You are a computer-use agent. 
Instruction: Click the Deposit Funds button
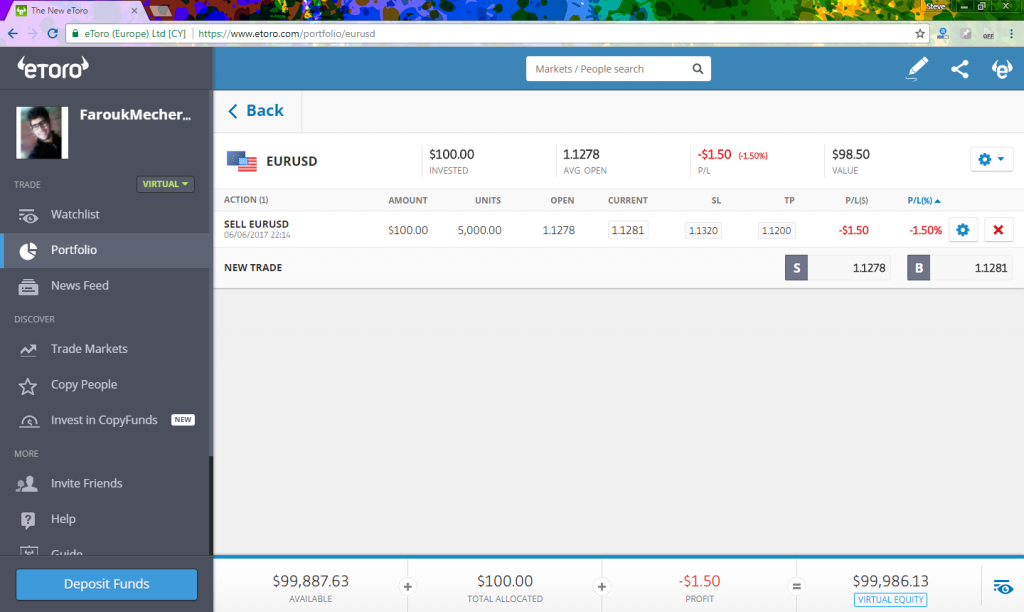coord(106,584)
